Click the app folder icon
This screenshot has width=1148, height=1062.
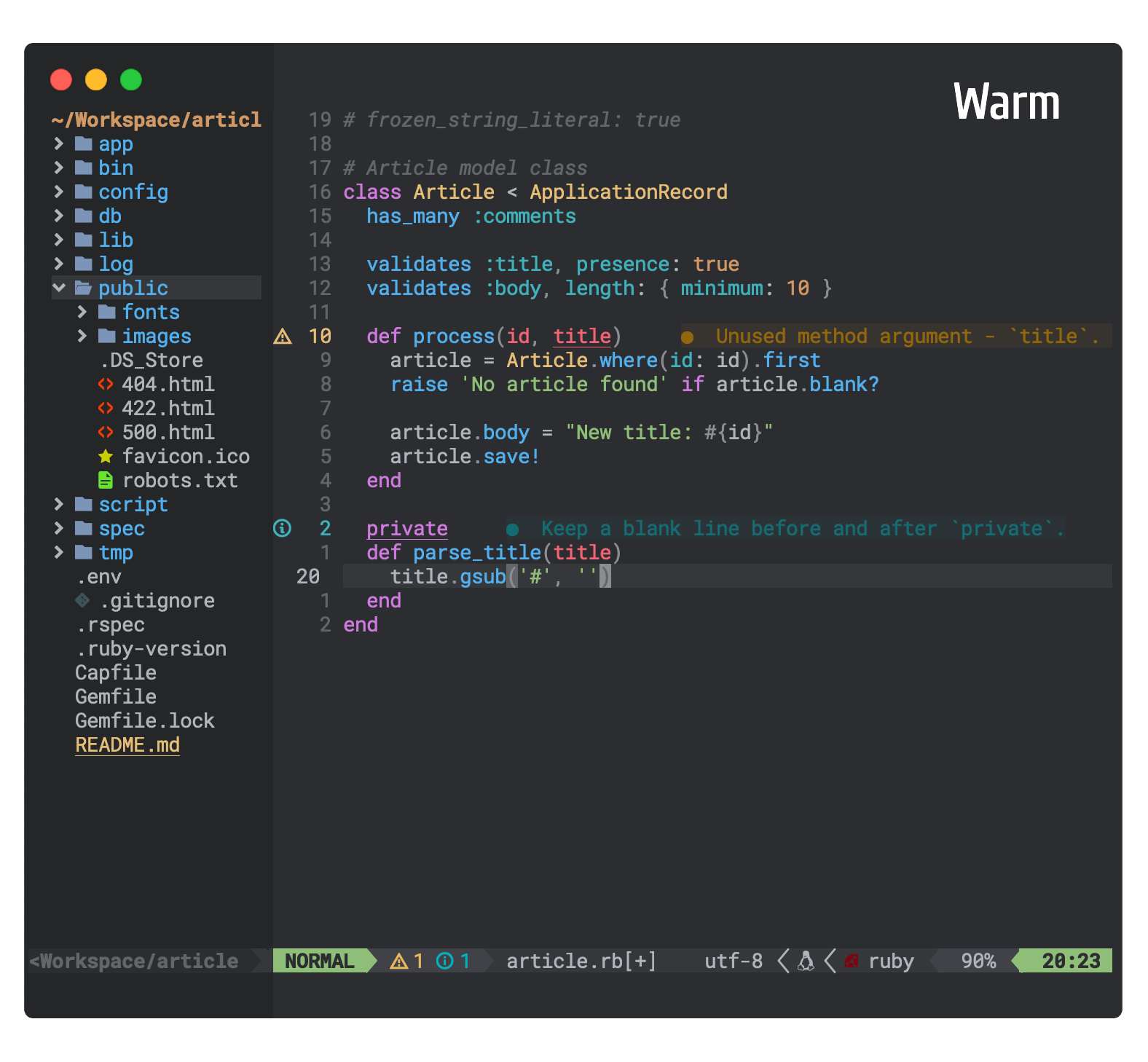(84, 143)
